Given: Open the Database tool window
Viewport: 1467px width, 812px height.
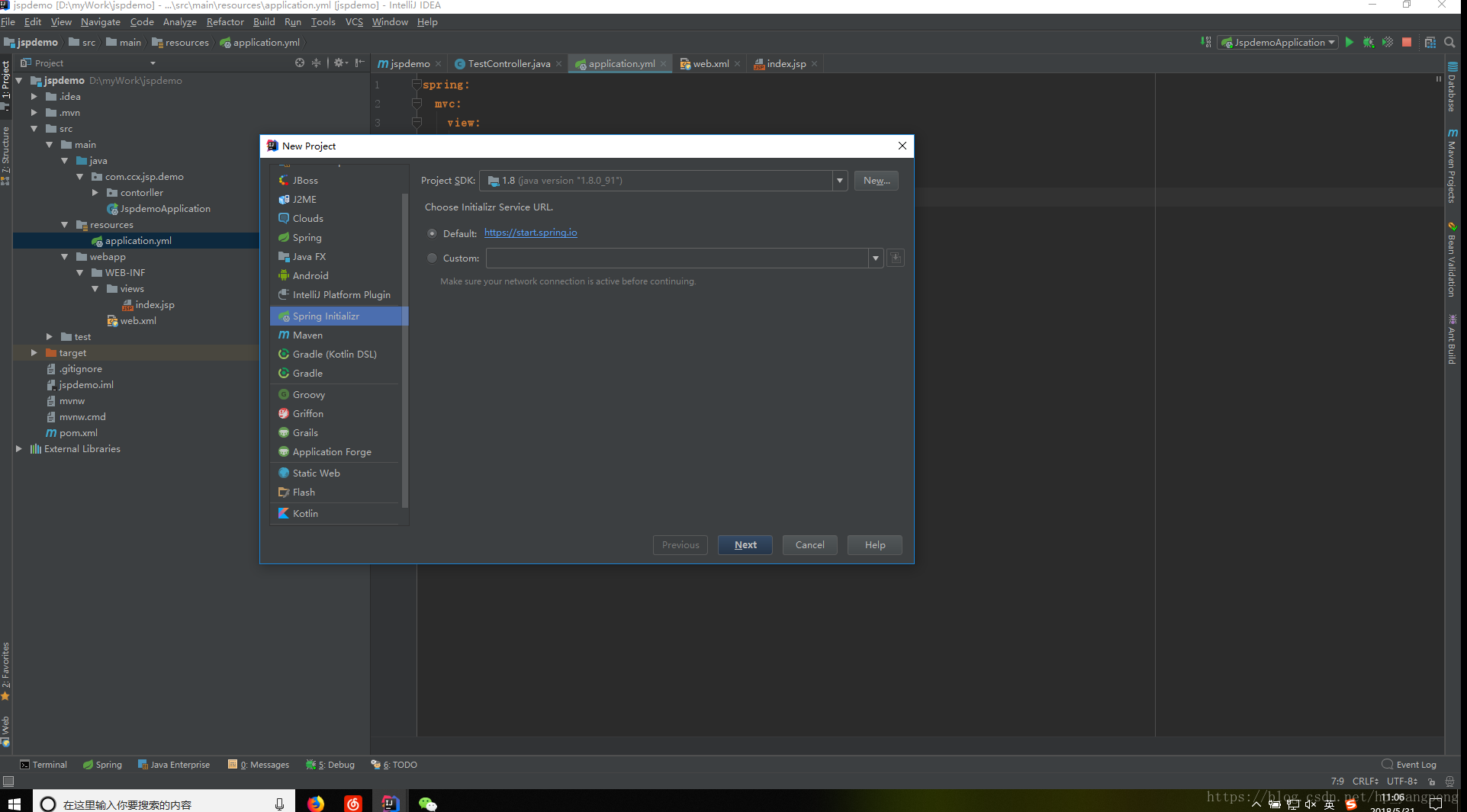Looking at the screenshot, I should (x=1453, y=86).
